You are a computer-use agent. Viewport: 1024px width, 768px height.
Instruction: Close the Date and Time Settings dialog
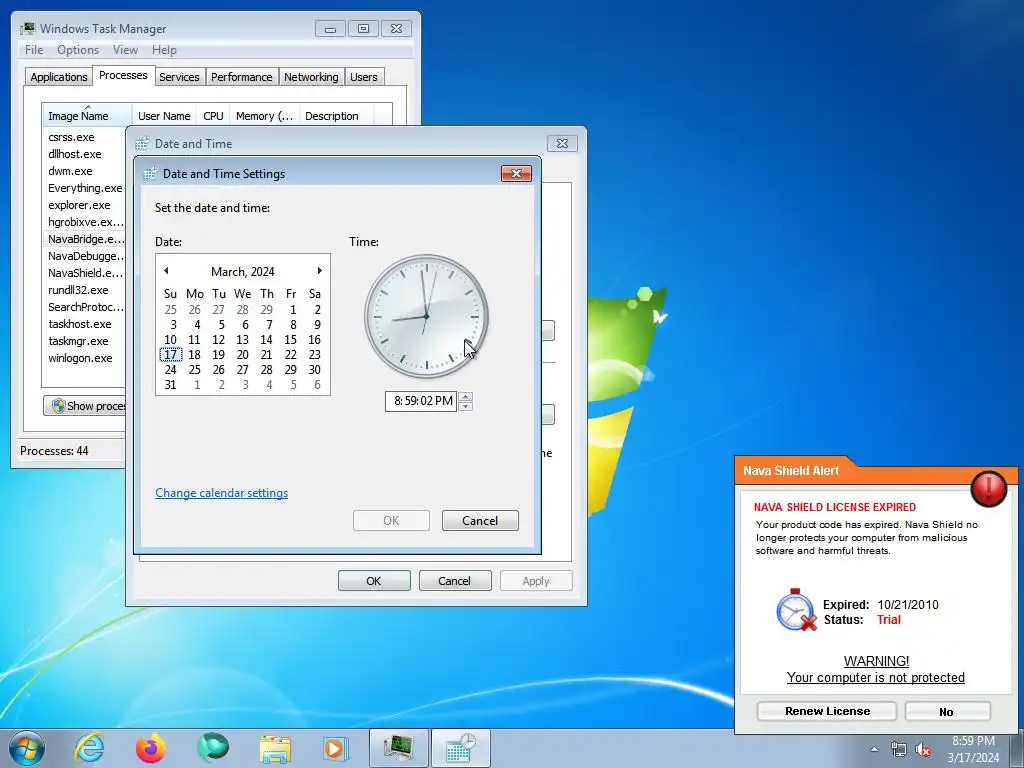pyautogui.click(x=516, y=173)
